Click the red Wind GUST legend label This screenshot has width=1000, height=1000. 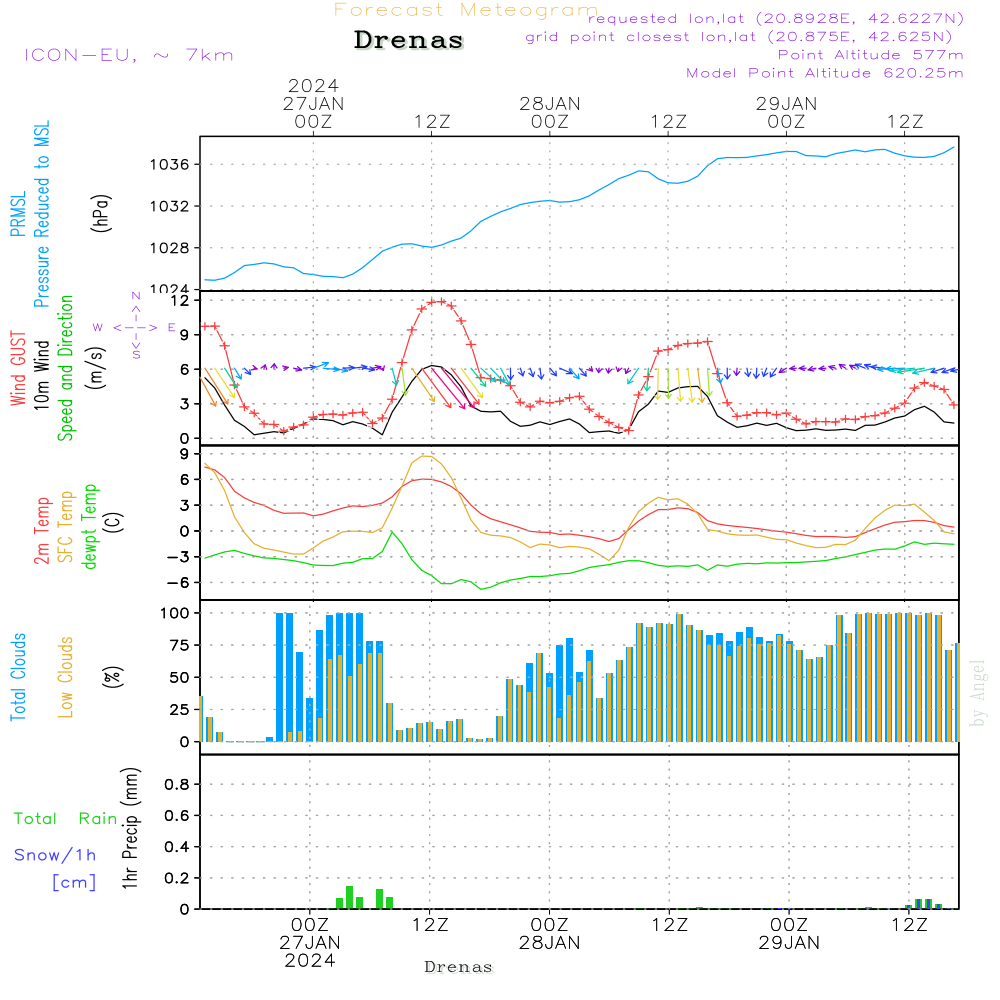(18, 368)
